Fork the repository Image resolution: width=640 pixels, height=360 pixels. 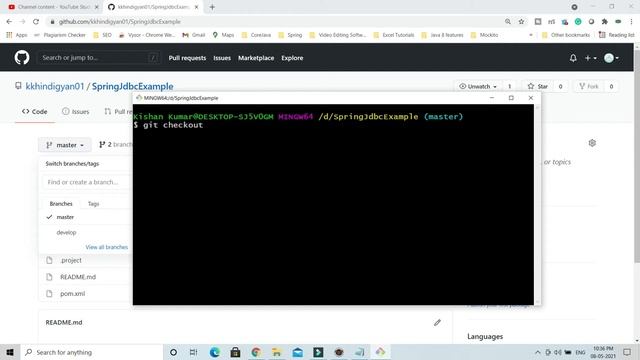coord(589,86)
